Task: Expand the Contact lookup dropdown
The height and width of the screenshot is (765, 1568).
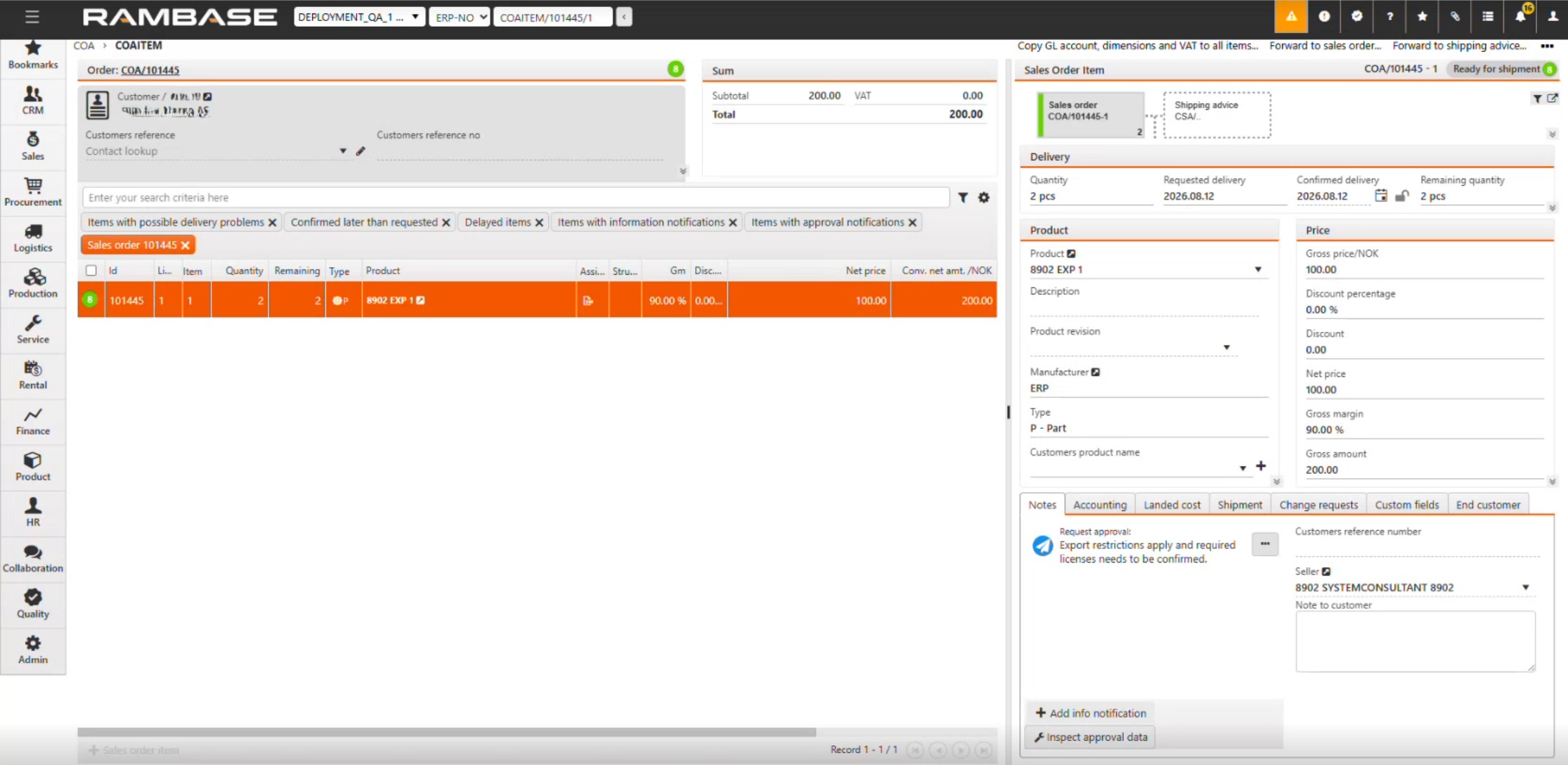Action: [x=343, y=151]
